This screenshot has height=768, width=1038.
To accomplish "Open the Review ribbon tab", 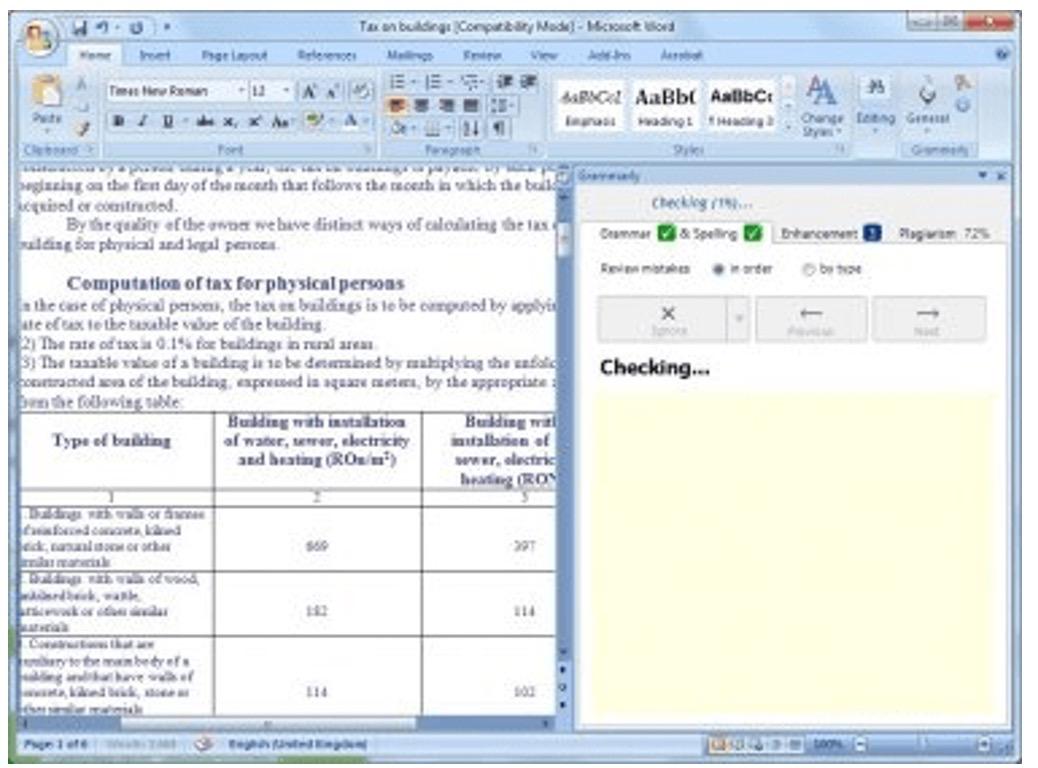I will [x=482, y=55].
